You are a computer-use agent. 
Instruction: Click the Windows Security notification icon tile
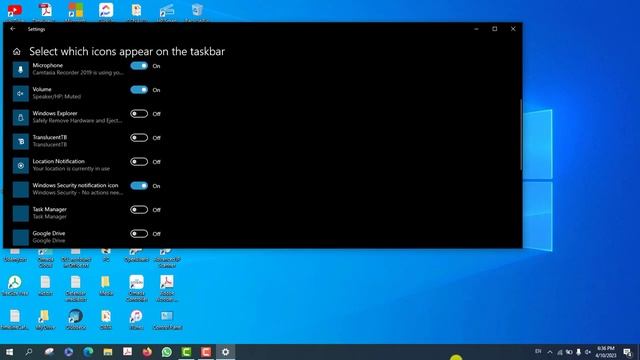(x=20, y=190)
